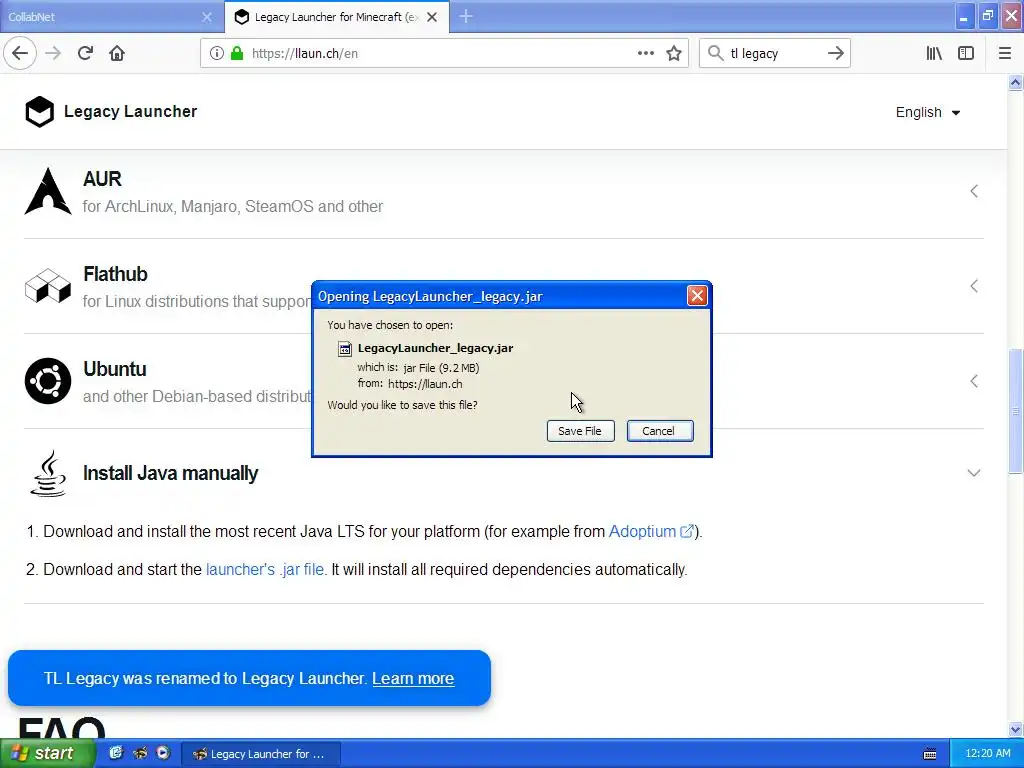Click the 12:20 AM clock
1024x768 pixels.
(987, 754)
